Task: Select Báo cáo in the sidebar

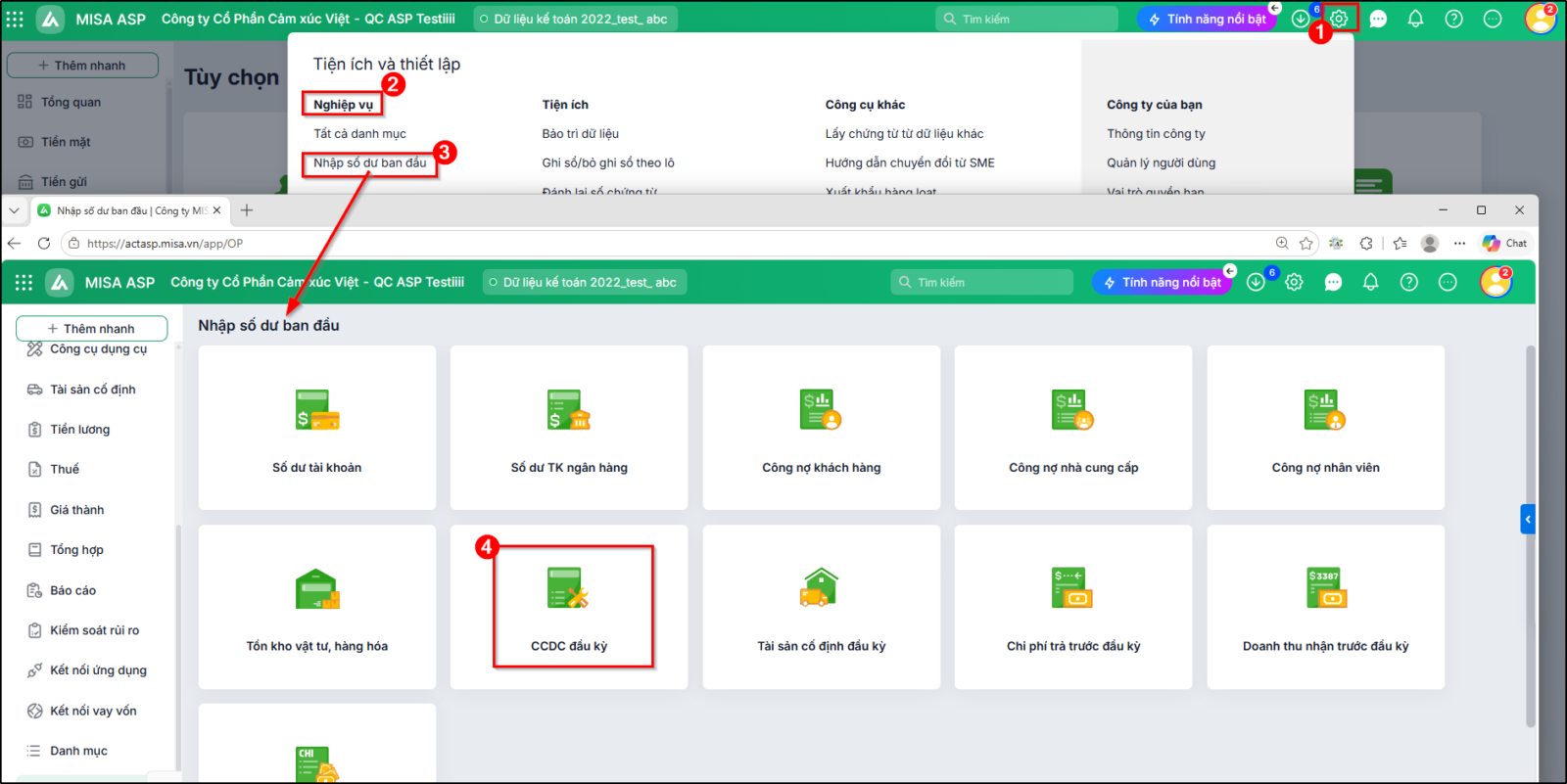Action: tap(73, 591)
